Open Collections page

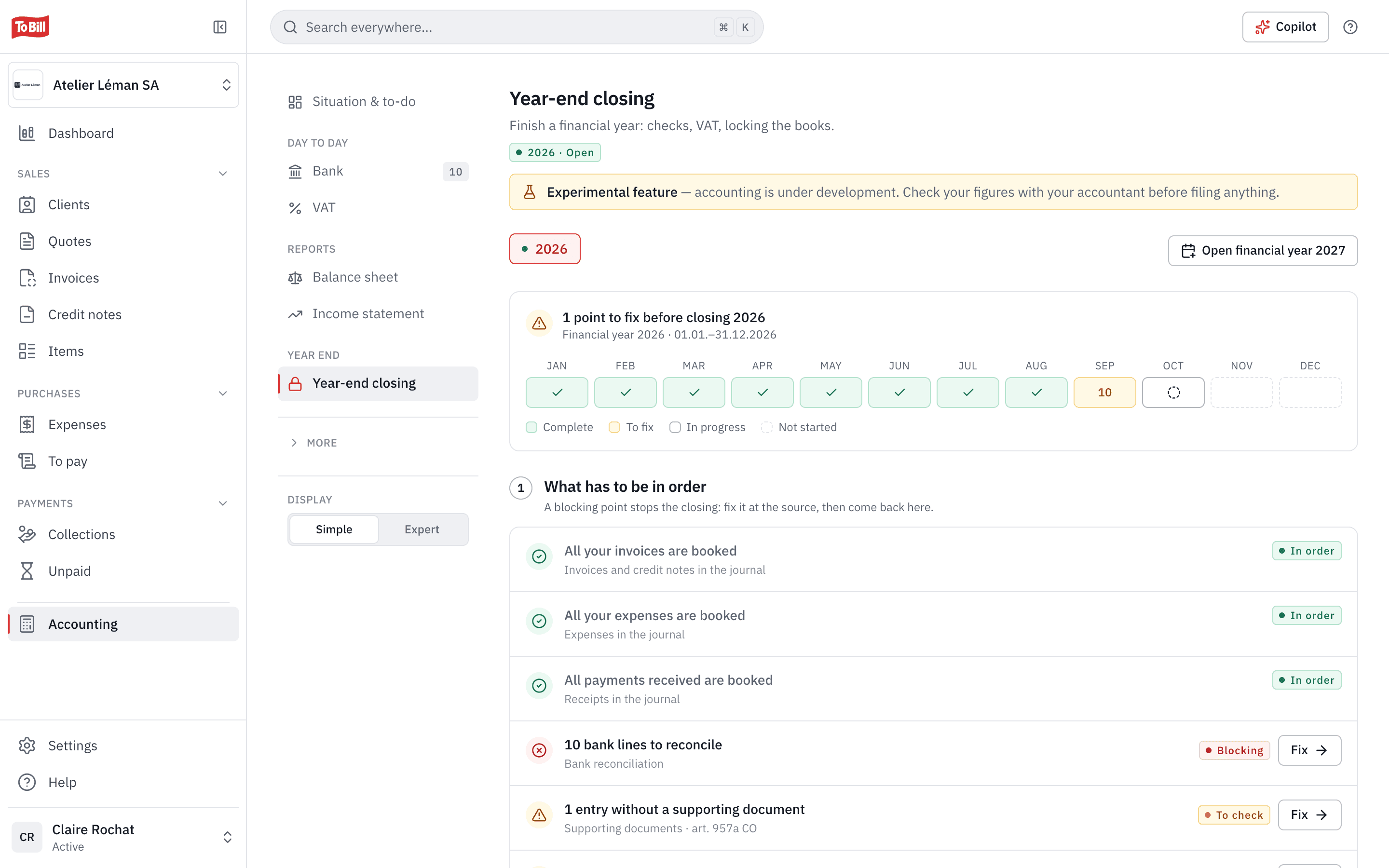click(123, 534)
